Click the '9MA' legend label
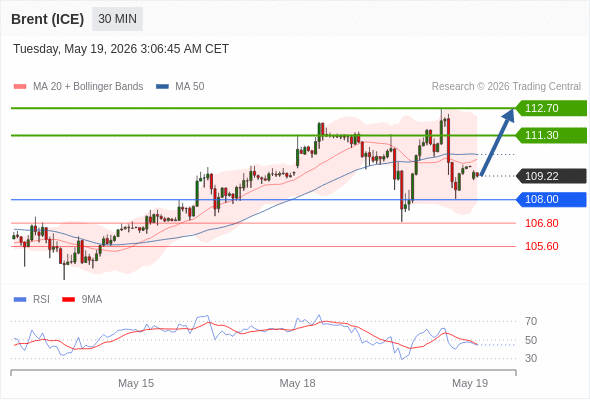 click(92, 300)
